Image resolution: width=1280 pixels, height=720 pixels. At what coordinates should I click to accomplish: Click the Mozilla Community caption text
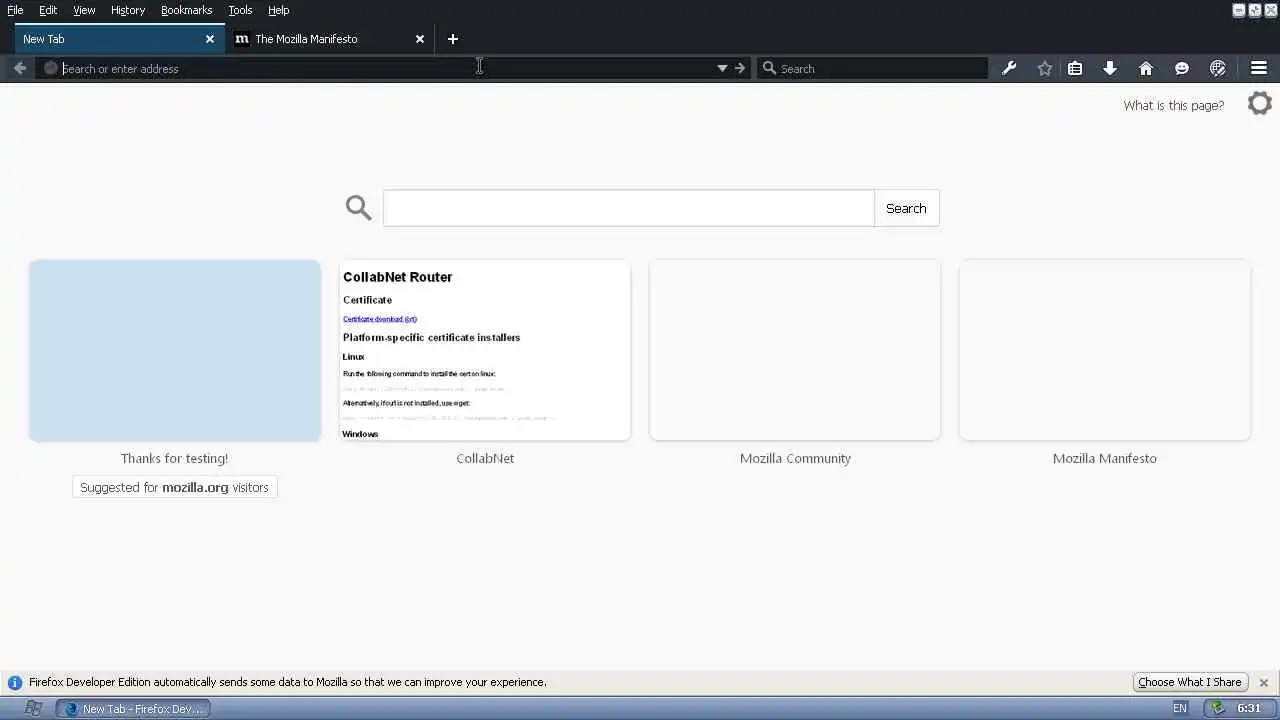(x=795, y=458)
